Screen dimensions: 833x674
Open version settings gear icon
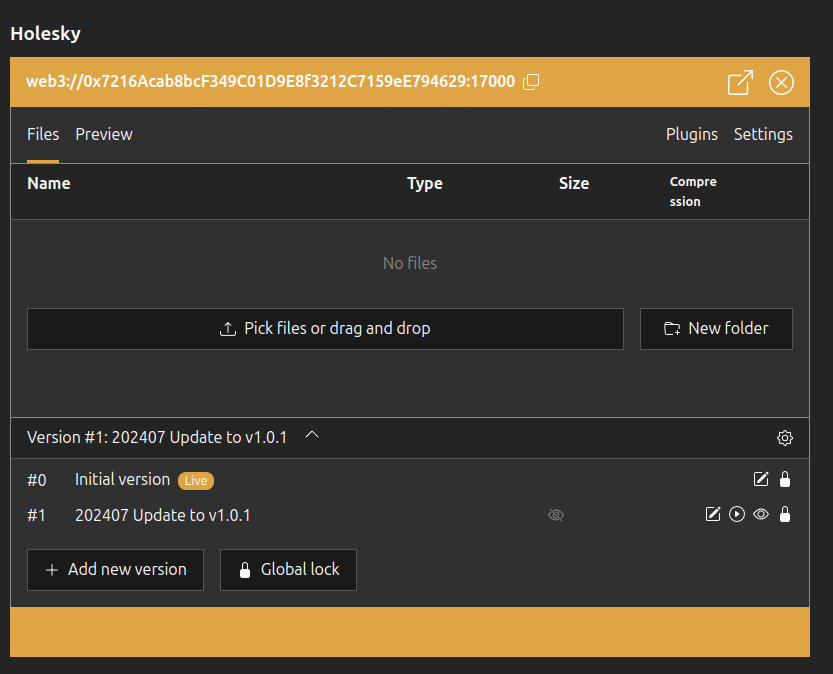[x=785, y=438]
